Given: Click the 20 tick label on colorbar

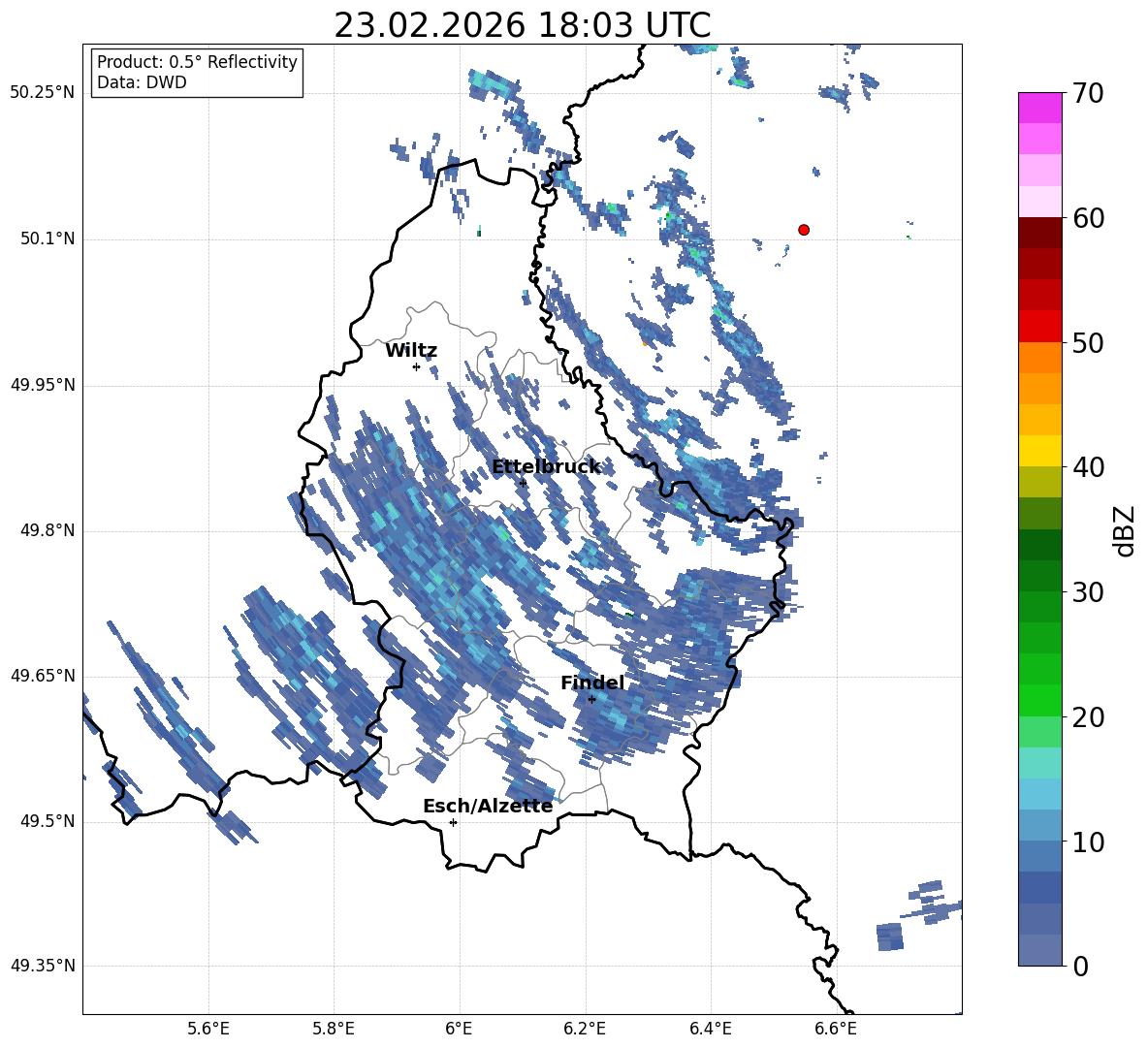Looking at the screenshot, I should (x=1088, y=717).
